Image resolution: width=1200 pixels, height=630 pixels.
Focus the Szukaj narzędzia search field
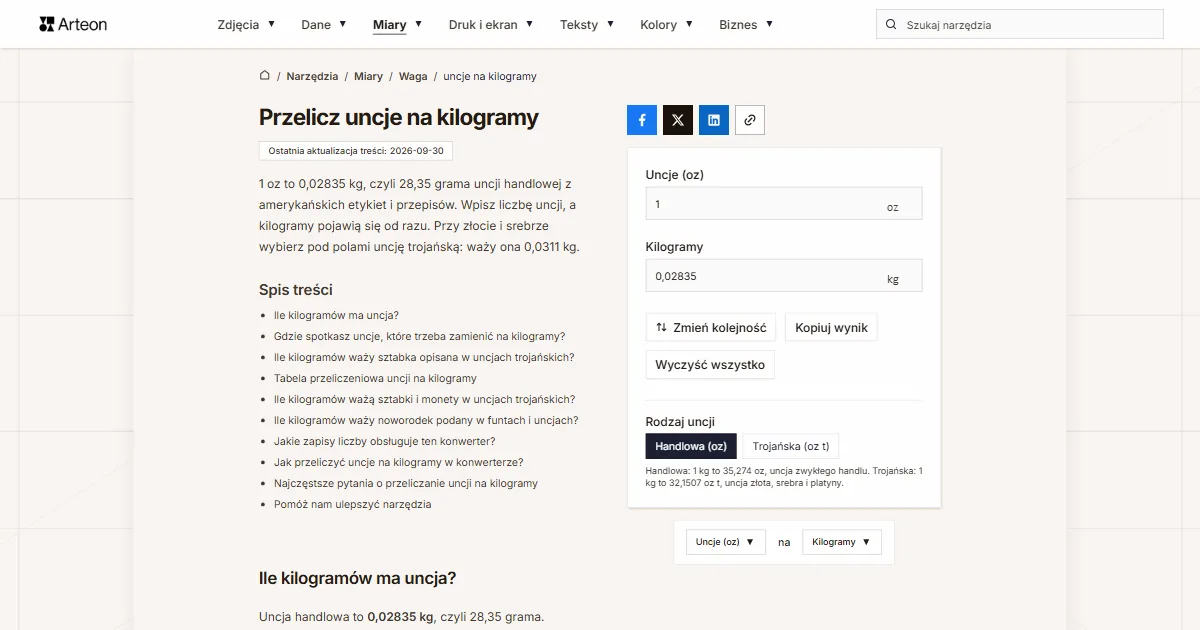coord(1020,25)
